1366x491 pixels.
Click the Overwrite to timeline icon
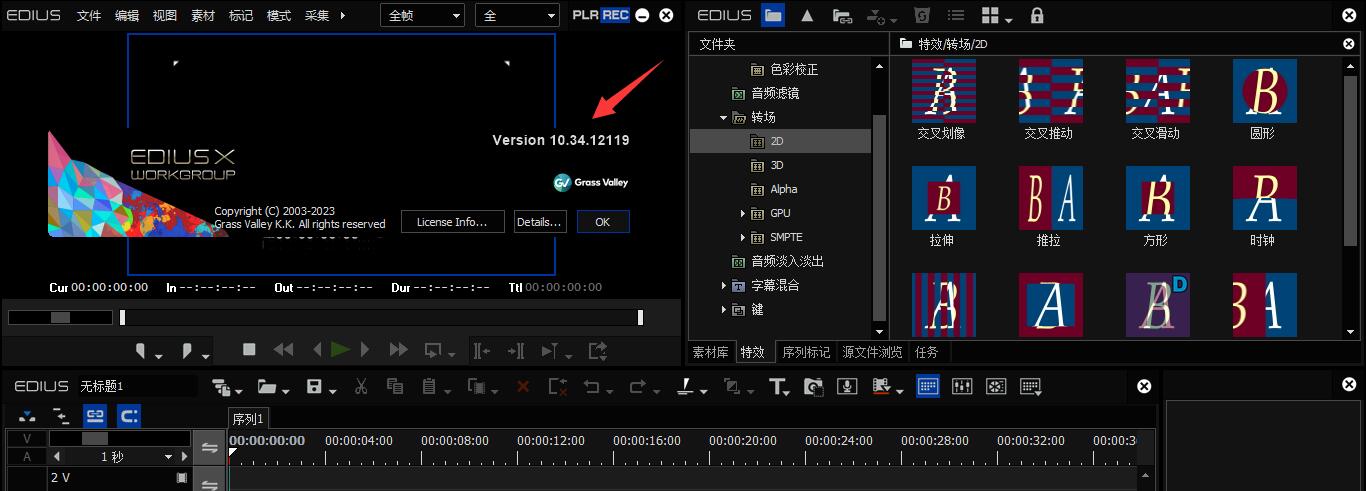click(x=516, y=350)
